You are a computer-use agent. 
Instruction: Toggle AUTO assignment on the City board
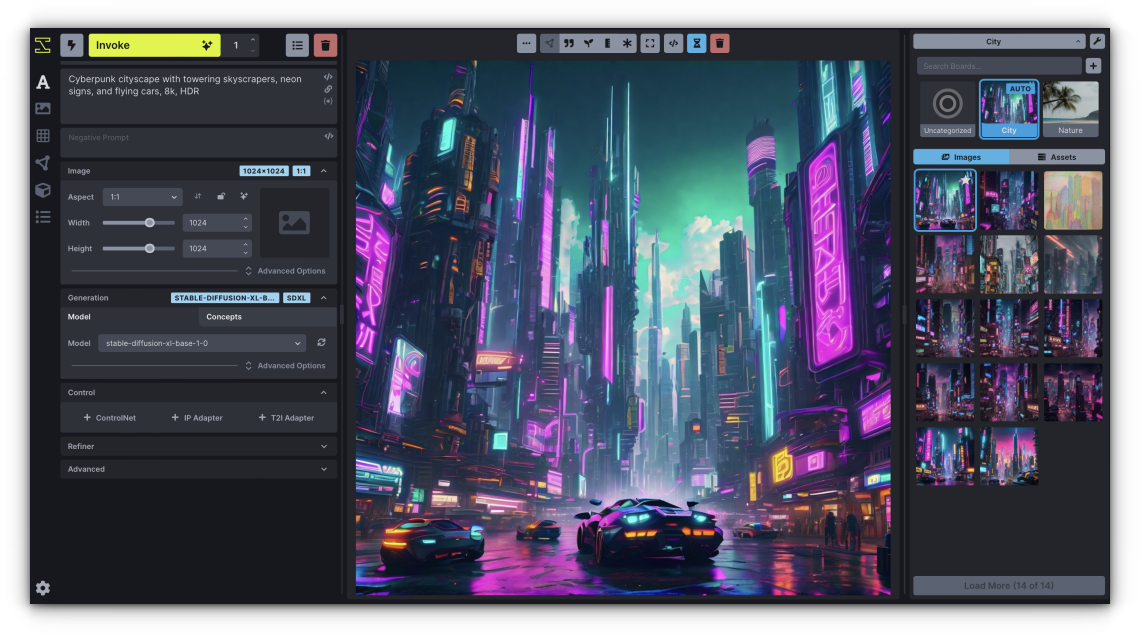[1020, 89]
